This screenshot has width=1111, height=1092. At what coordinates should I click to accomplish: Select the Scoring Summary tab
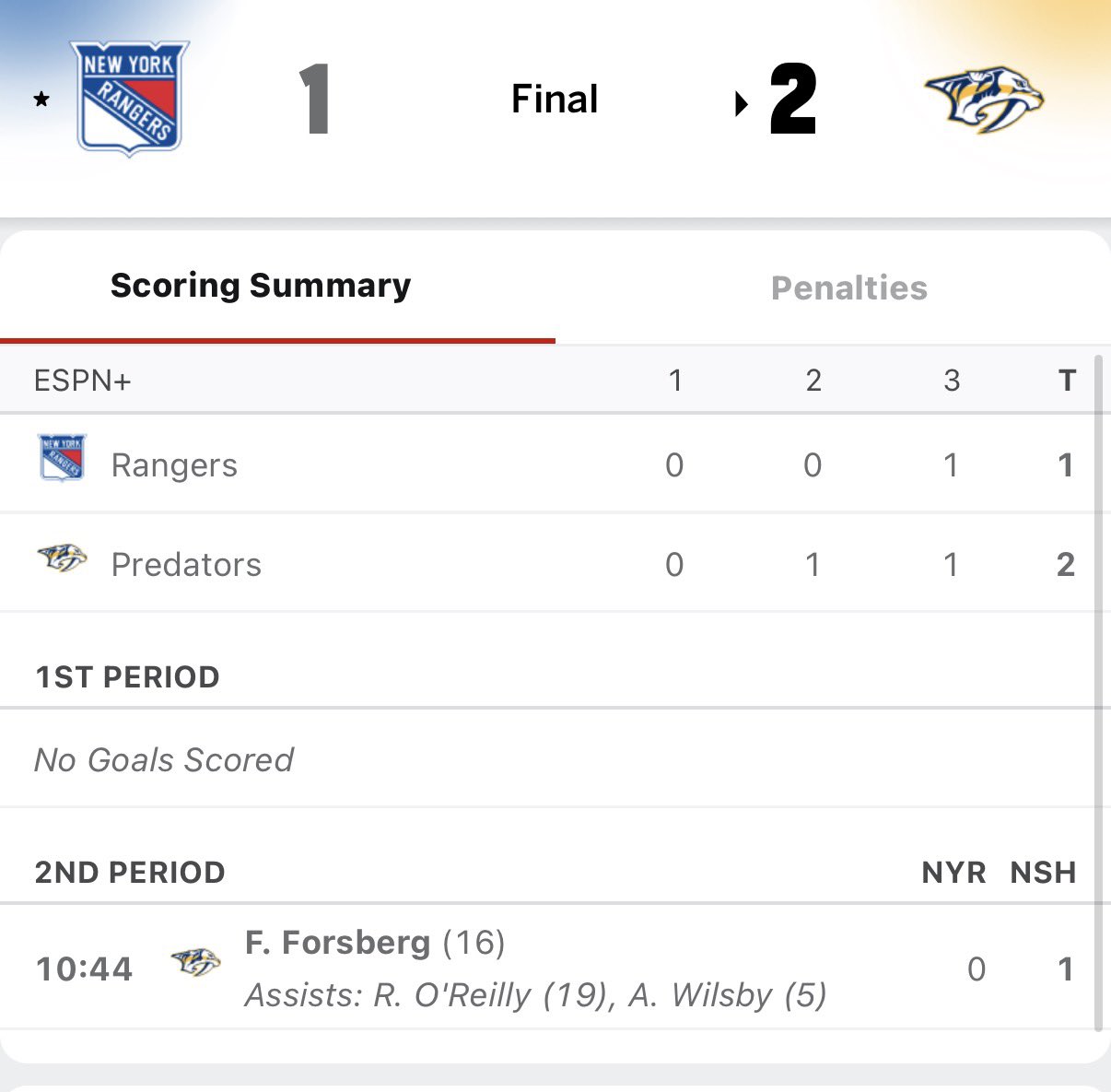tap(261, 286)
